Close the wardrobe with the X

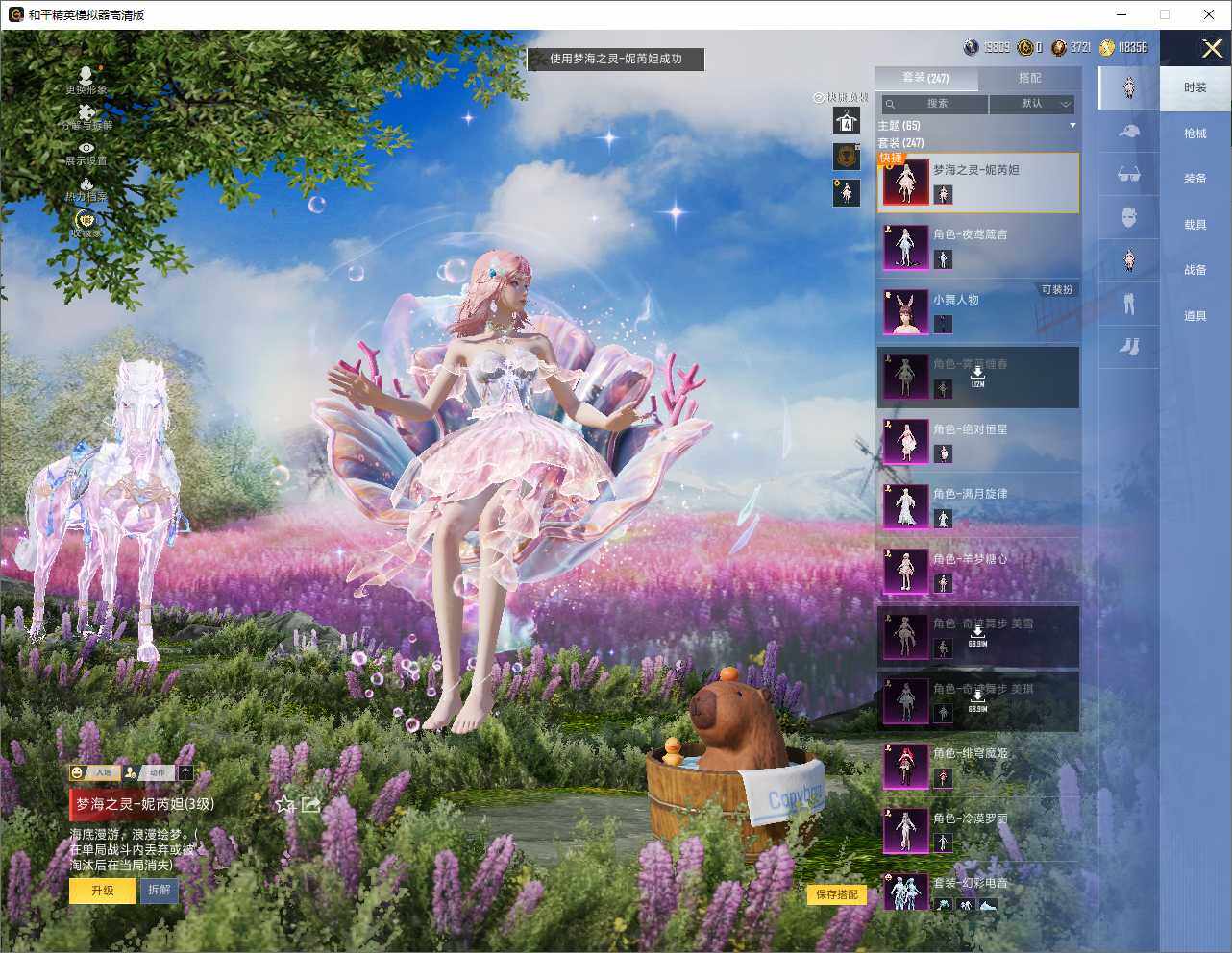pos(1212,48)
